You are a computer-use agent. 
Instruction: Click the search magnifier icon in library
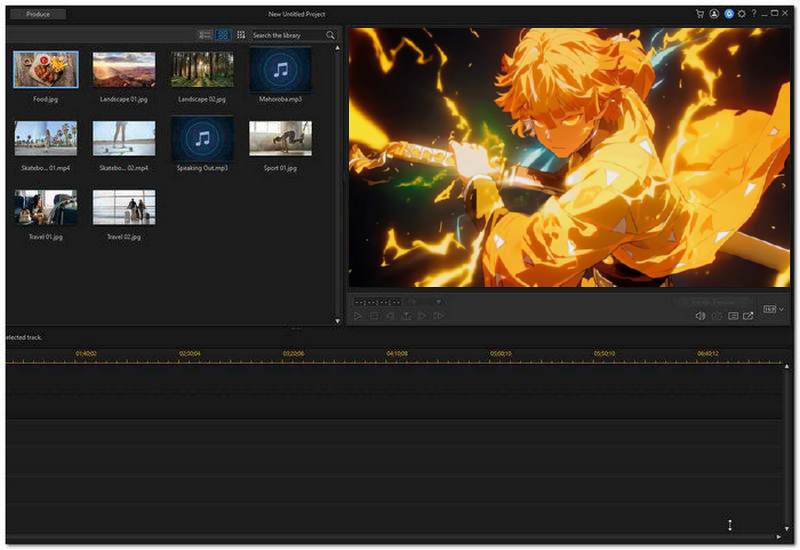click(330, 35)
